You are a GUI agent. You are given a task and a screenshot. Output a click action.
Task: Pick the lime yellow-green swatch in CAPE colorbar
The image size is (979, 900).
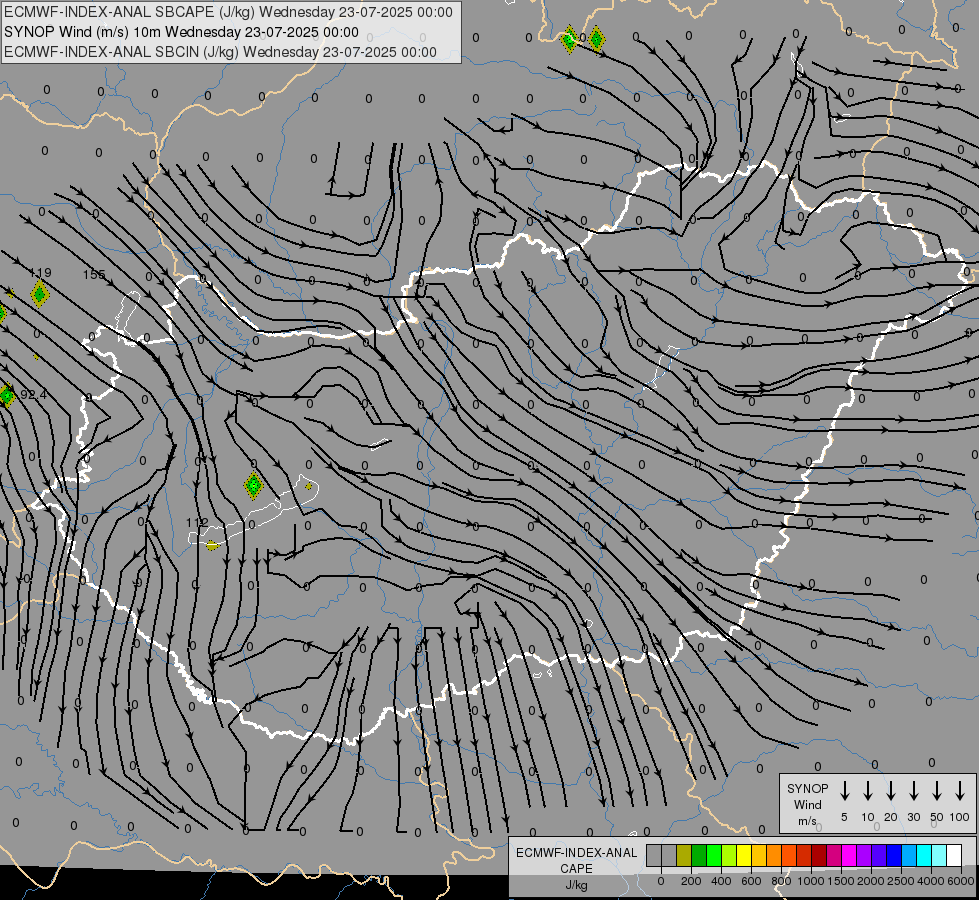pyautogui.click(x=729, y=855)
